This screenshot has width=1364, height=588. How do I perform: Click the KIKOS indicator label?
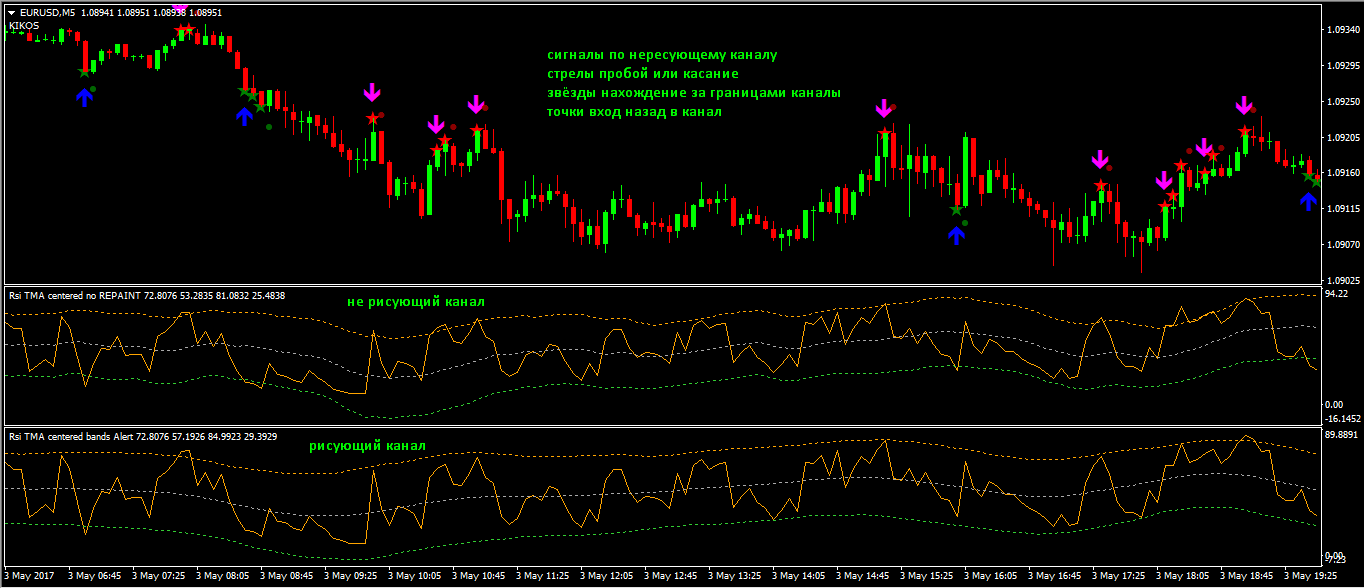point(24,26)
